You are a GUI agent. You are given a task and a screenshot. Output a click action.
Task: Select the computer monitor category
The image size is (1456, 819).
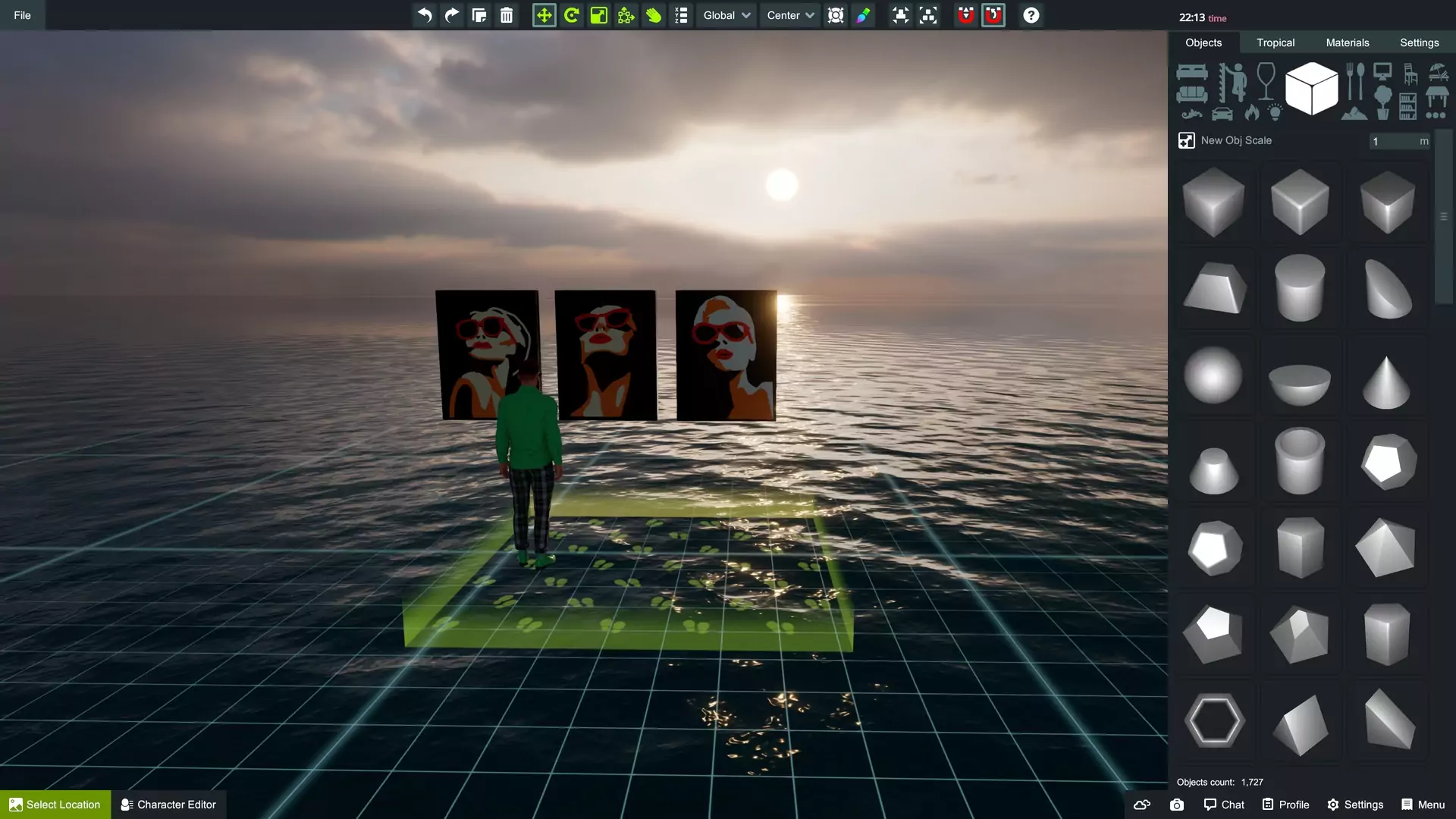1382,72
